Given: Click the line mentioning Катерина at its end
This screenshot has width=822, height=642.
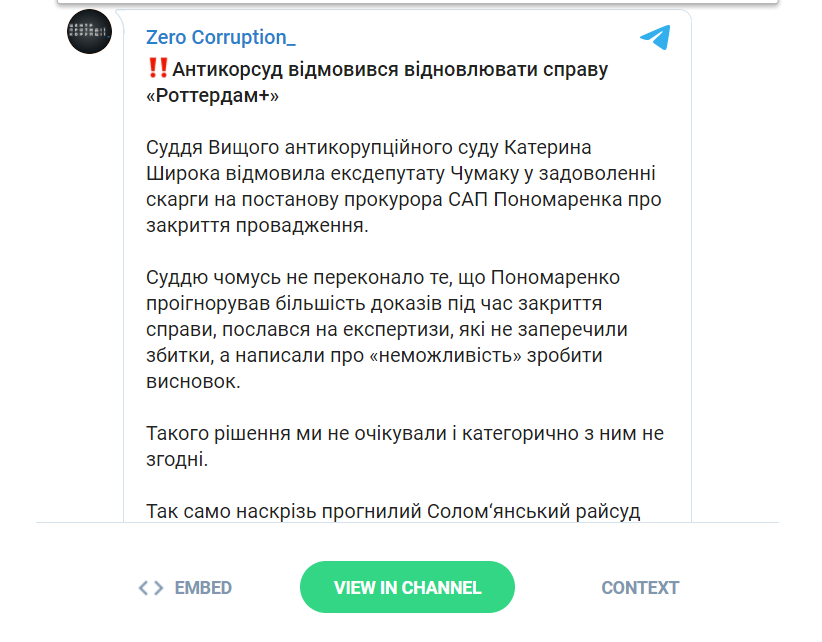Looking at the screenshot, I should pyautogui.click(x=369, y=148).
